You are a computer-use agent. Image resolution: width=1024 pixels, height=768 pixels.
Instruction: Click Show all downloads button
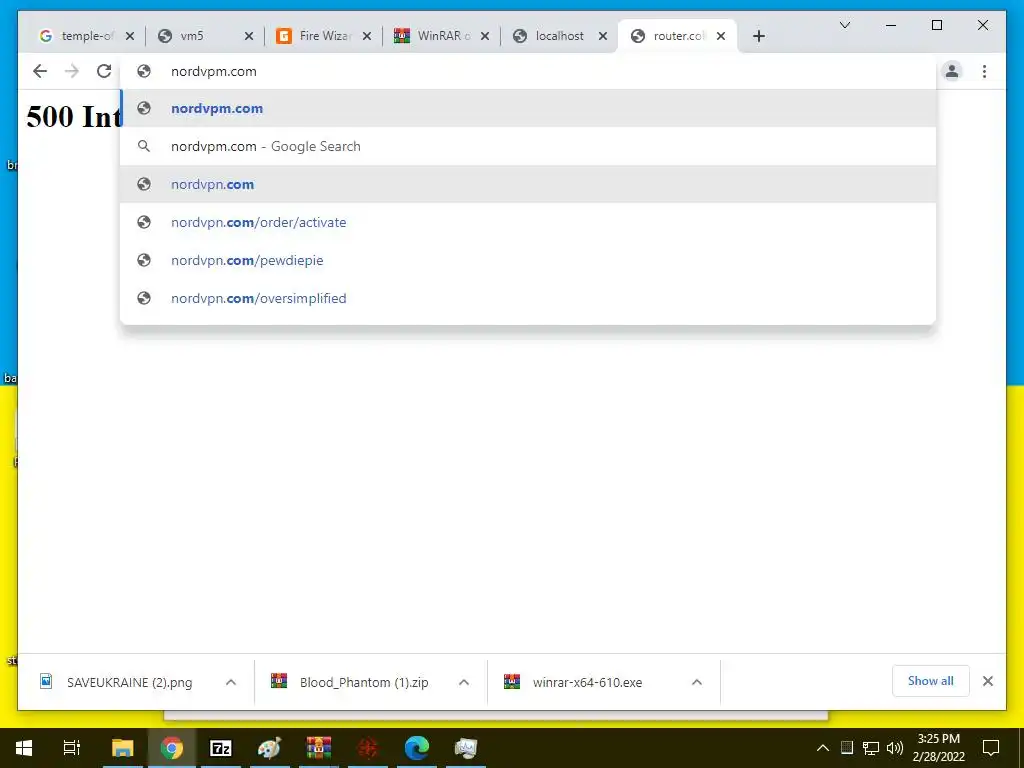pyautogui.click(x=931, y=680)
